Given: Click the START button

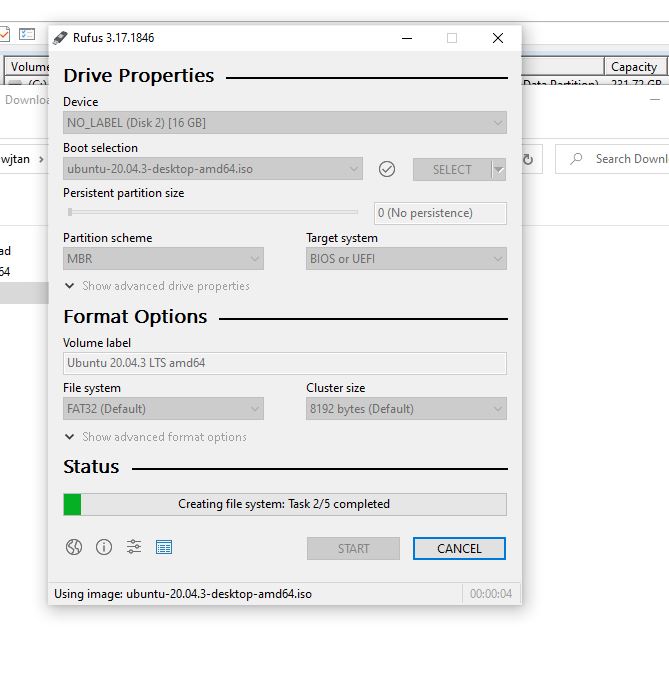Looking at the screenshot, I should tap(353, 548).
